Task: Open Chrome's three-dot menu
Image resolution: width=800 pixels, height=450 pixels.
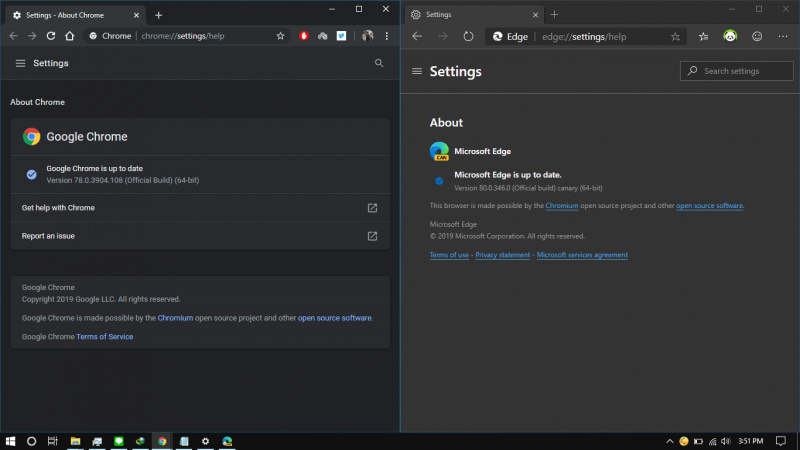Action: [x=387, y=36]
